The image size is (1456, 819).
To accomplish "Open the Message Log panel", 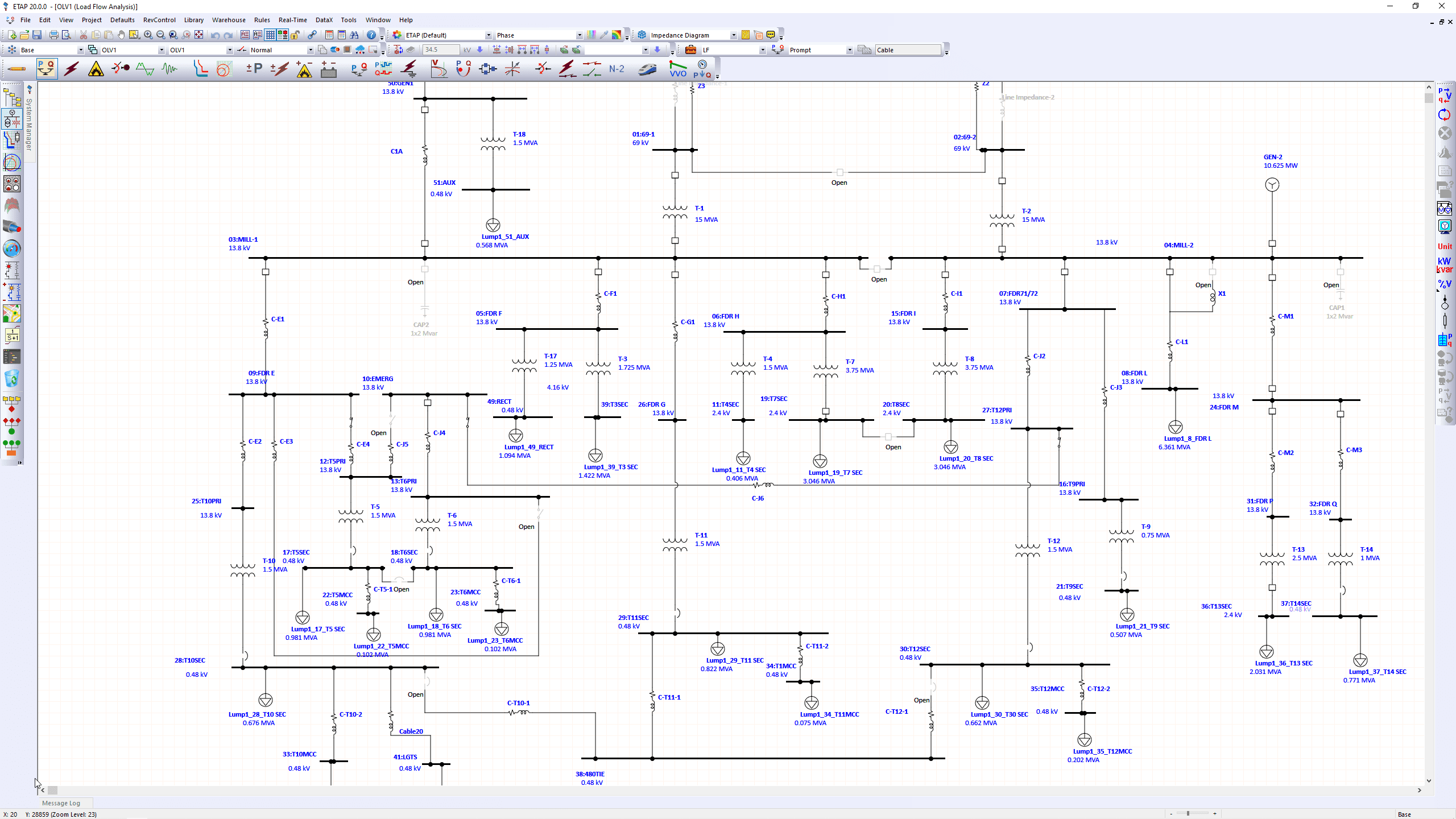I will (61, 803).
